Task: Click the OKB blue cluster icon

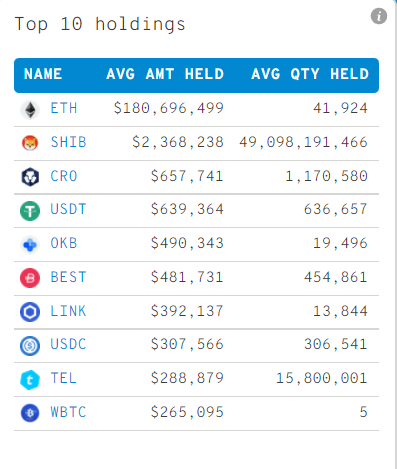Action: (30, 245)
